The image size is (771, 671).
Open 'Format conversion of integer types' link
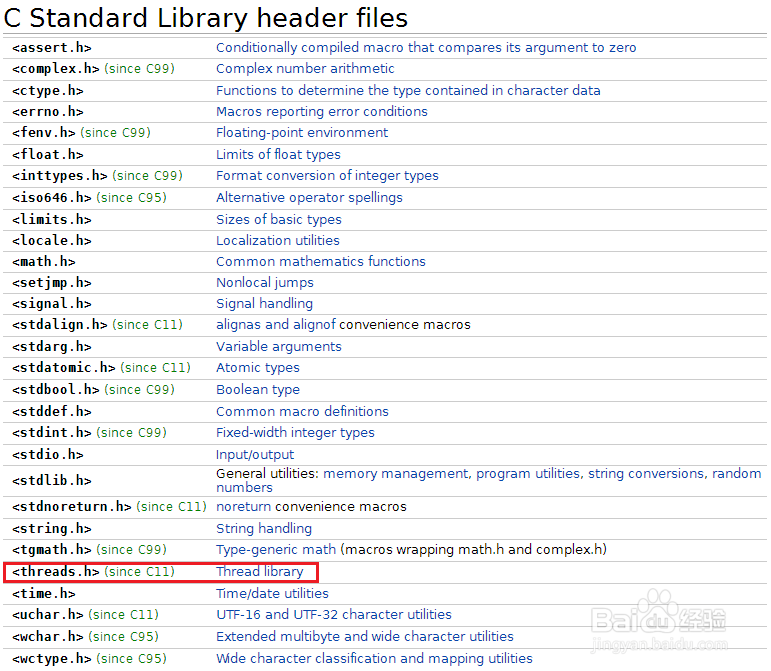(x=327, y=176)
